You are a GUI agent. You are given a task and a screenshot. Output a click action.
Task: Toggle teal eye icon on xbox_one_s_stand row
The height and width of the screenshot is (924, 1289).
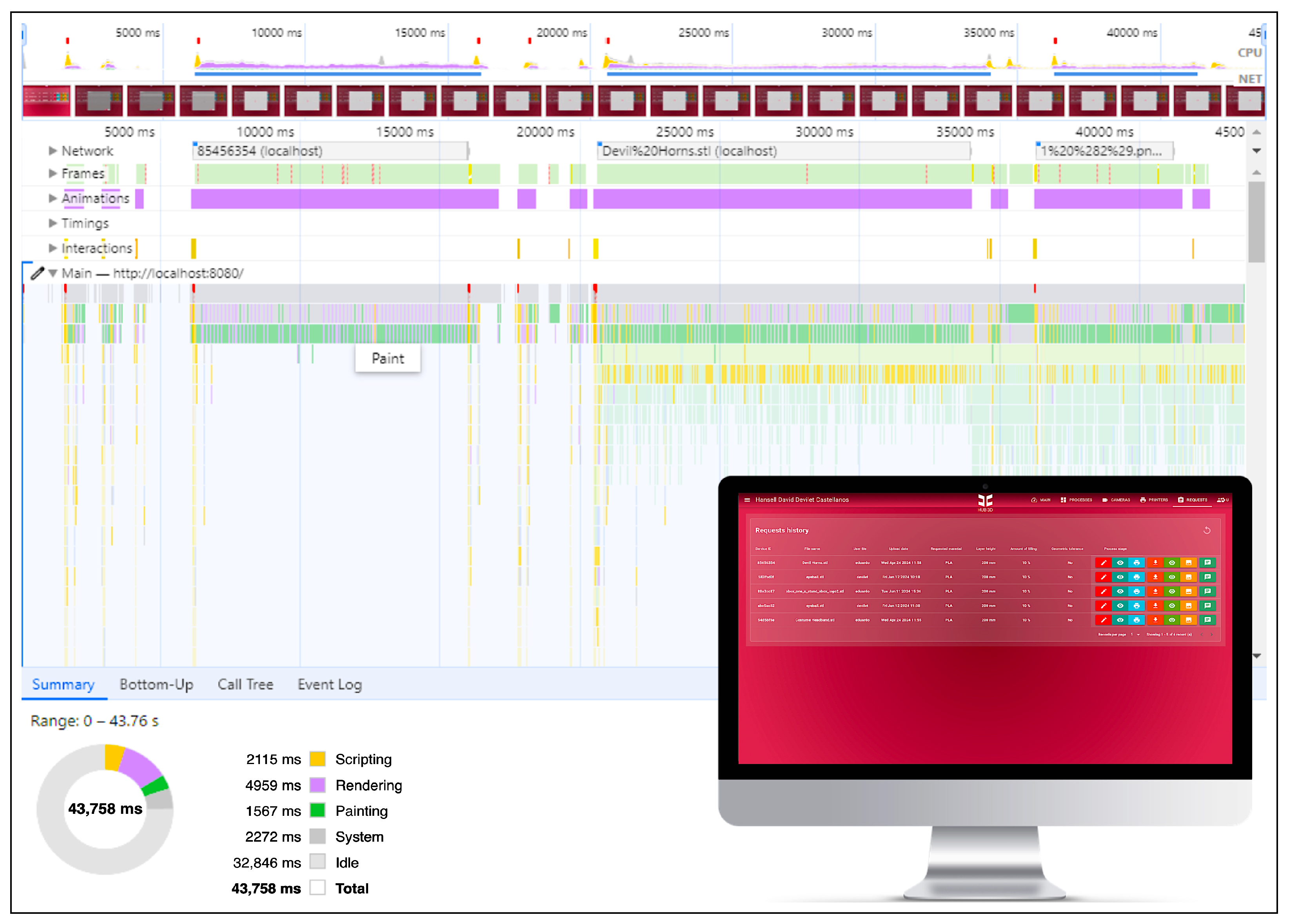click(1120, 591)
